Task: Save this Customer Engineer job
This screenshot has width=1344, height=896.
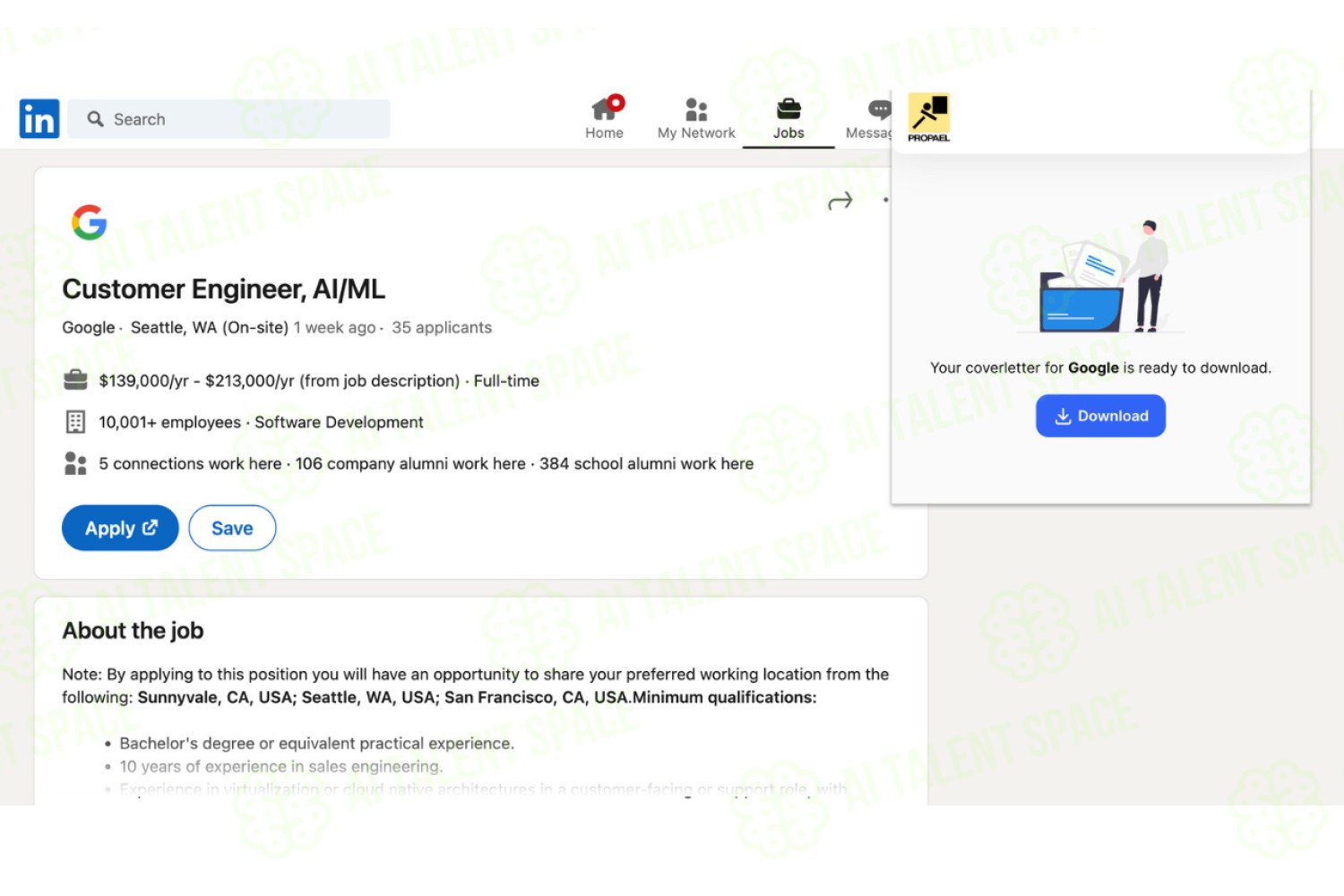Action: [232, 528]
